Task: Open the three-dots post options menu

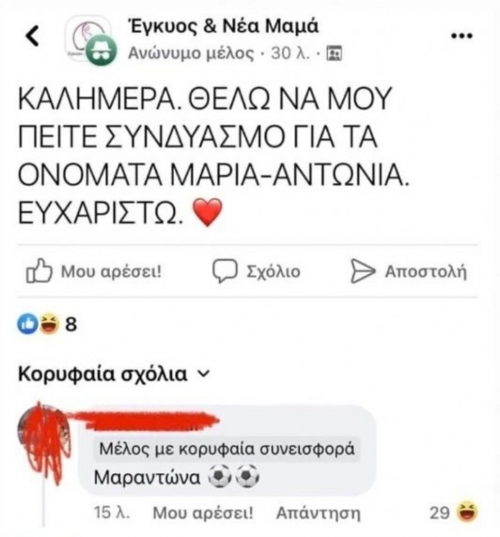Action: point(462,36)
